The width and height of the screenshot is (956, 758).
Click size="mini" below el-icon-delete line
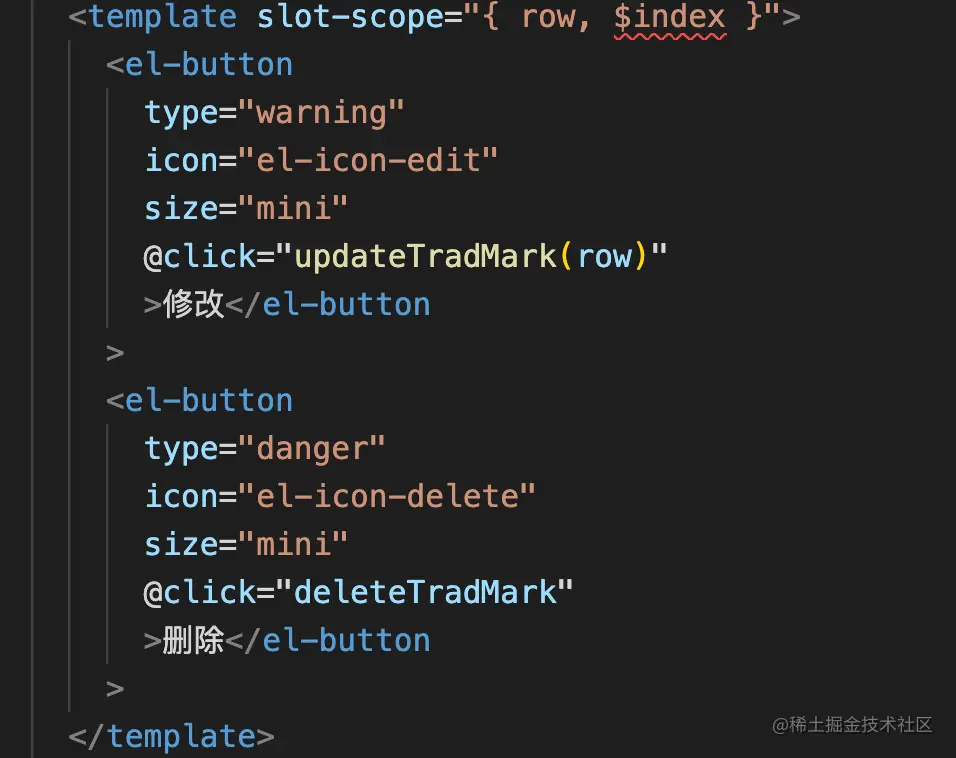coord(246,545)
